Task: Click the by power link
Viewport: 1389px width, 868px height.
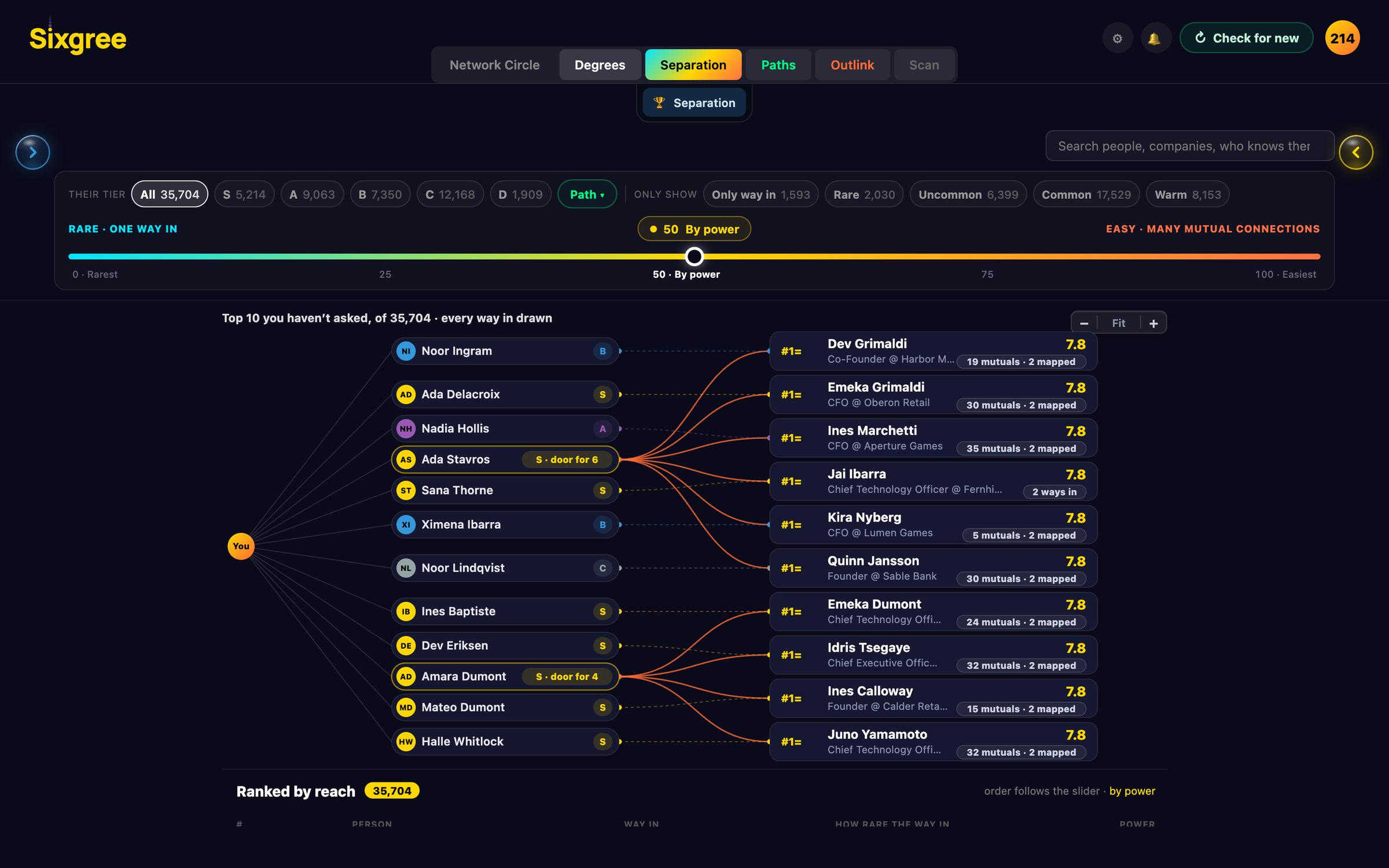Action: coord(1131,791)
